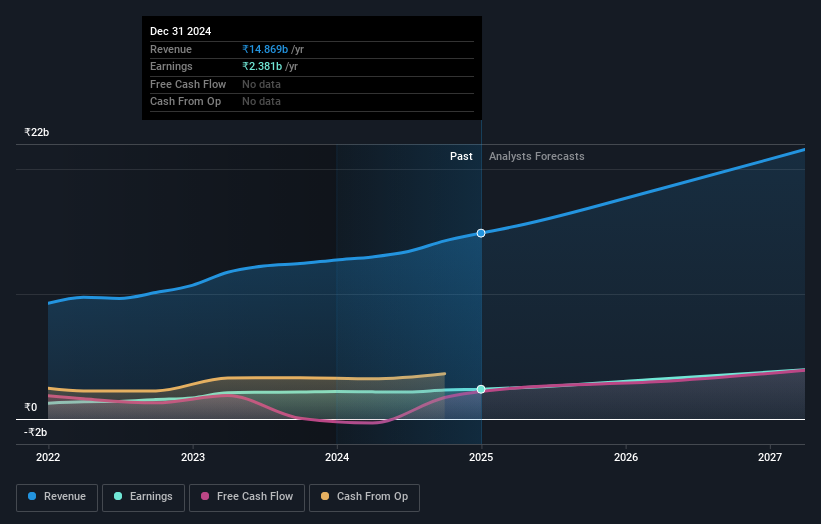This screenshot has width=821, height=524.
Task: Click the revenue data point at 2025
Action: coord(481,233)
